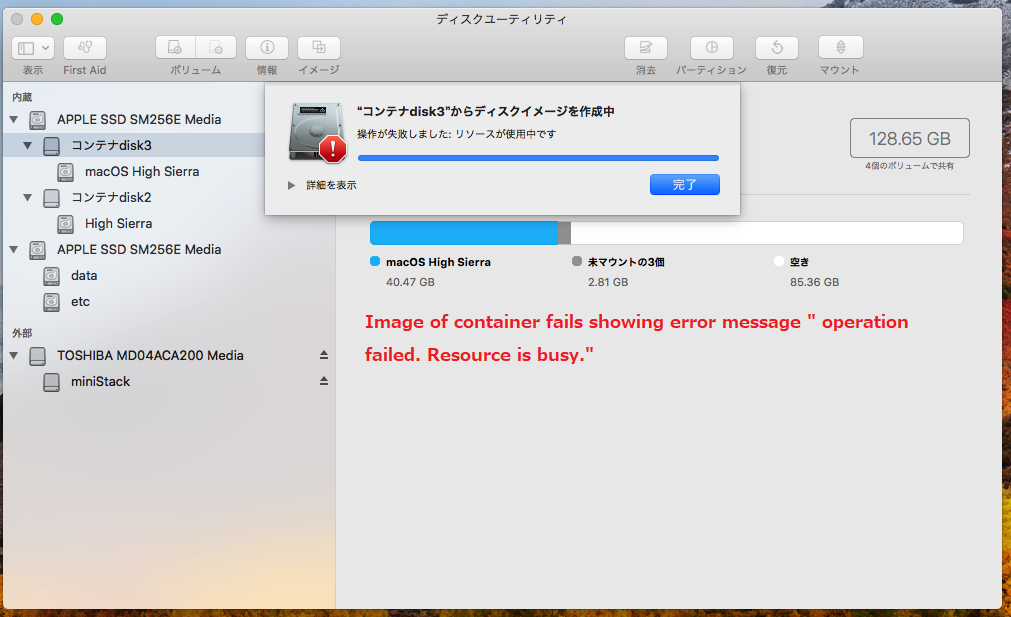Image resolution: width=1011 pixels, height=617 pixels.
Task: Click the 完了 Done button
Action: 685,184
